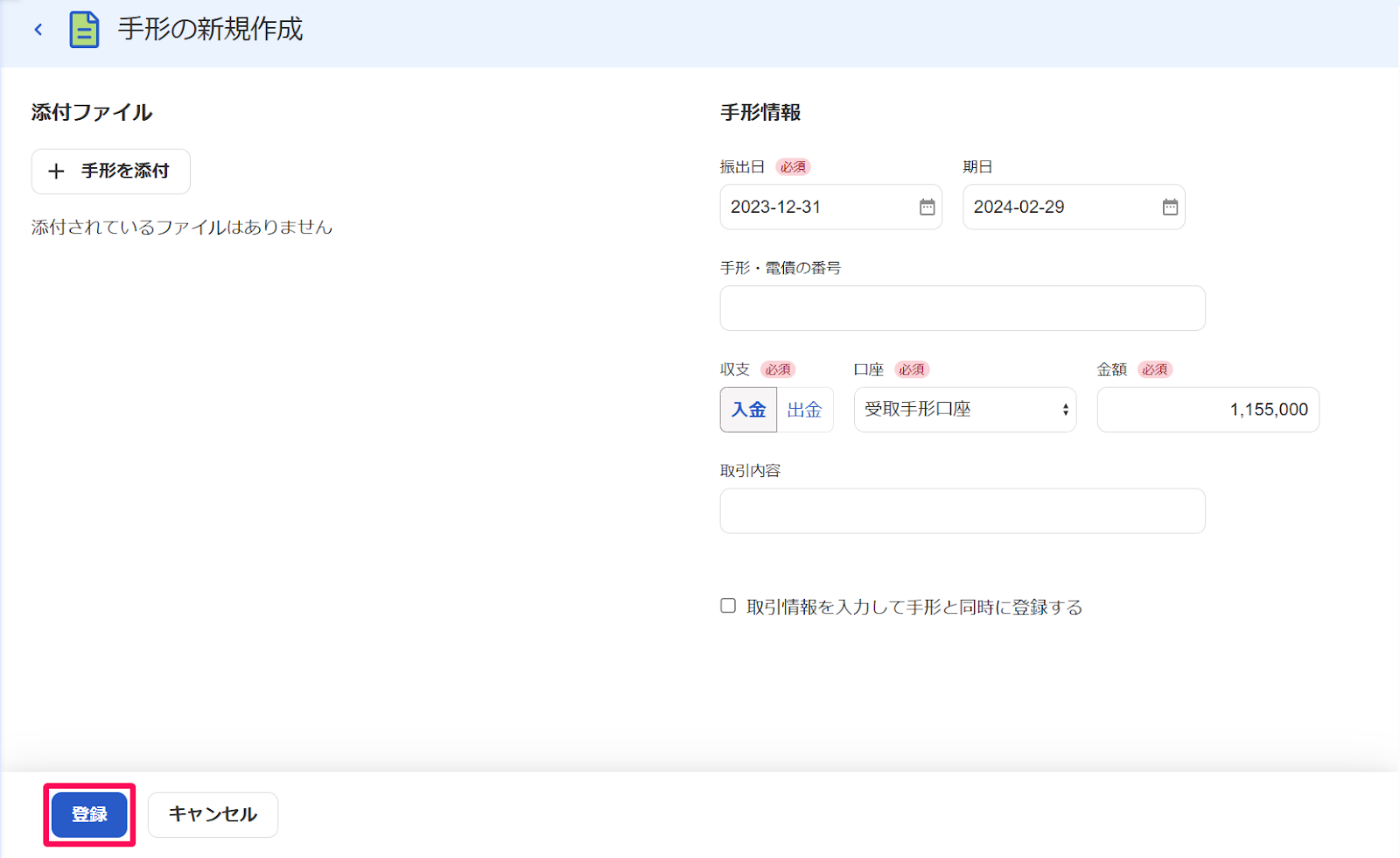This screenshot has height=858, width=1400.
Task: Open the 口座 dropdown (受取手形口座)
Action: pos(965,410)
